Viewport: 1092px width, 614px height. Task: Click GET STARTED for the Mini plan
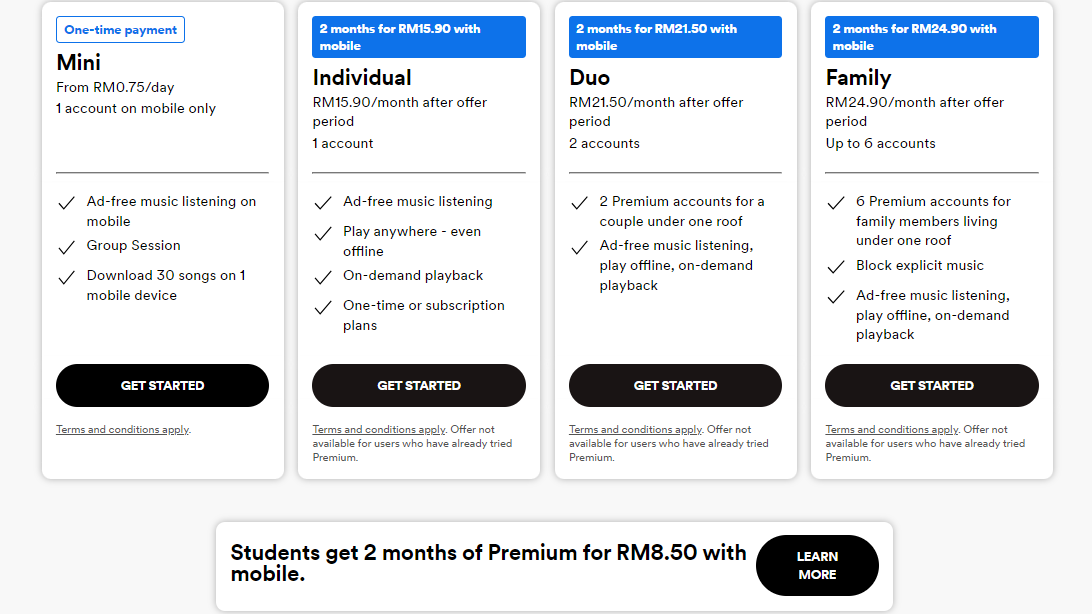(162, 385)
